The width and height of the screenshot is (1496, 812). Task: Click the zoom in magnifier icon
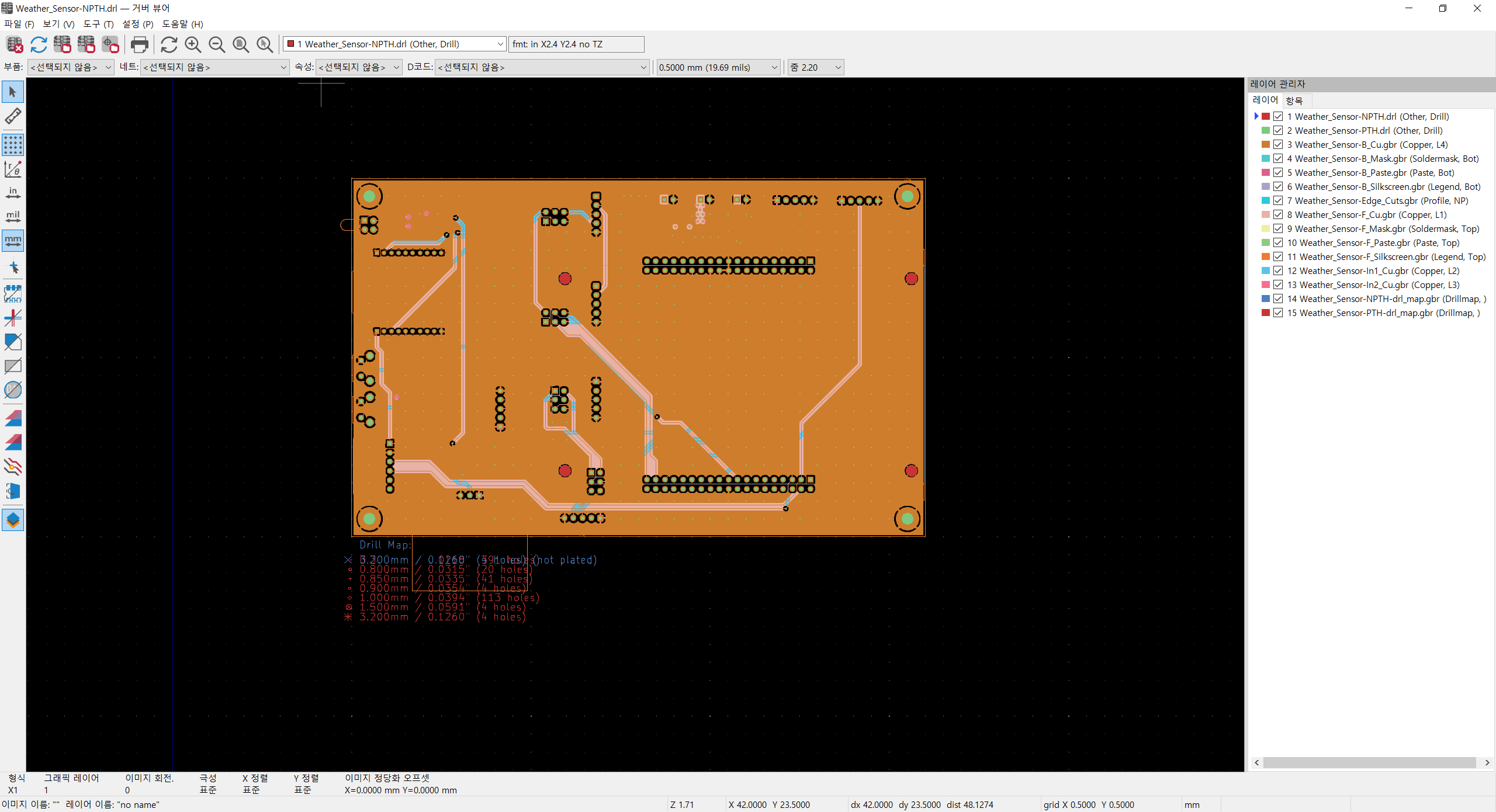click(x=193, y=44)
